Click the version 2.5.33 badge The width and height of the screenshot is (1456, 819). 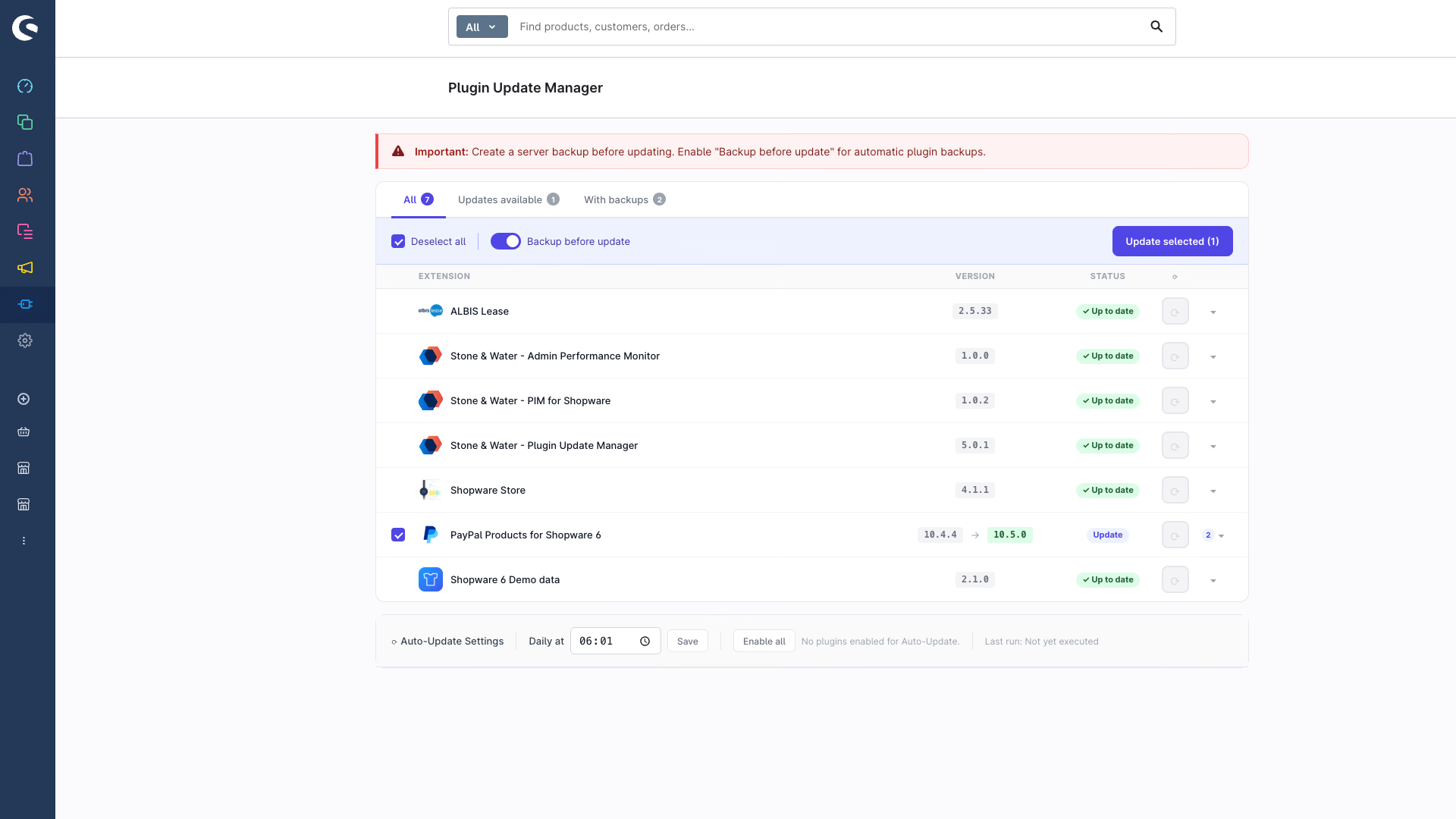[975, 311]
